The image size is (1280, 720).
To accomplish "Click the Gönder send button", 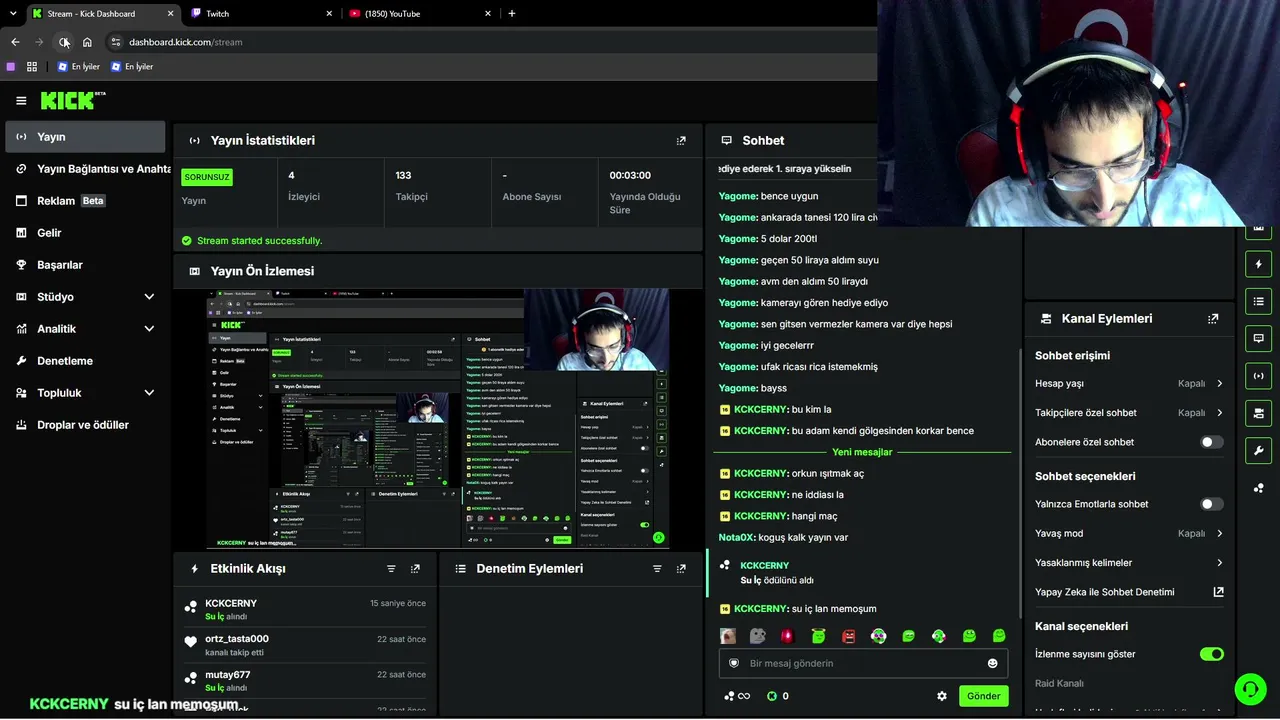I will click(x=983, y=696).
